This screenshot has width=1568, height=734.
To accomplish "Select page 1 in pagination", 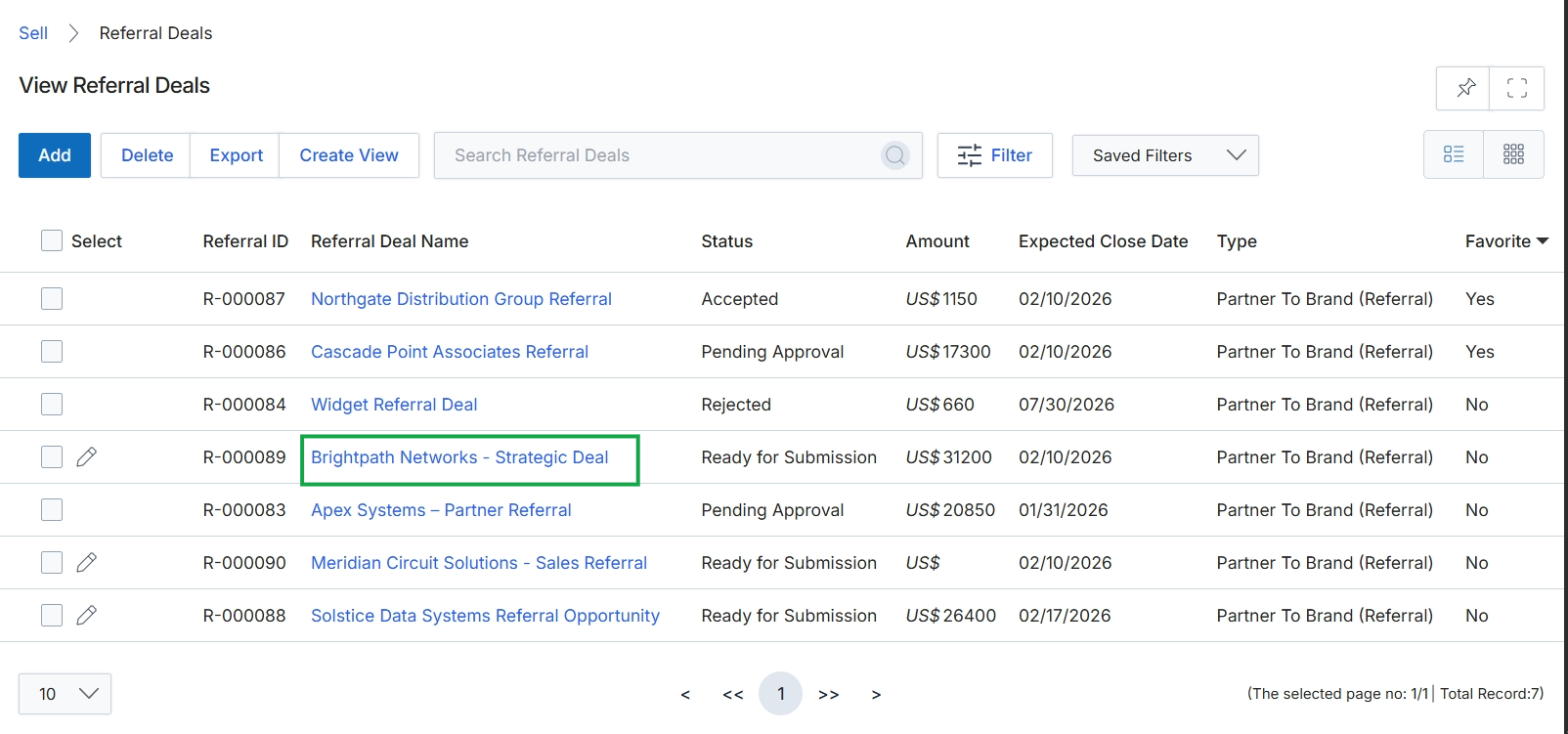I will (x=781, y=694).
